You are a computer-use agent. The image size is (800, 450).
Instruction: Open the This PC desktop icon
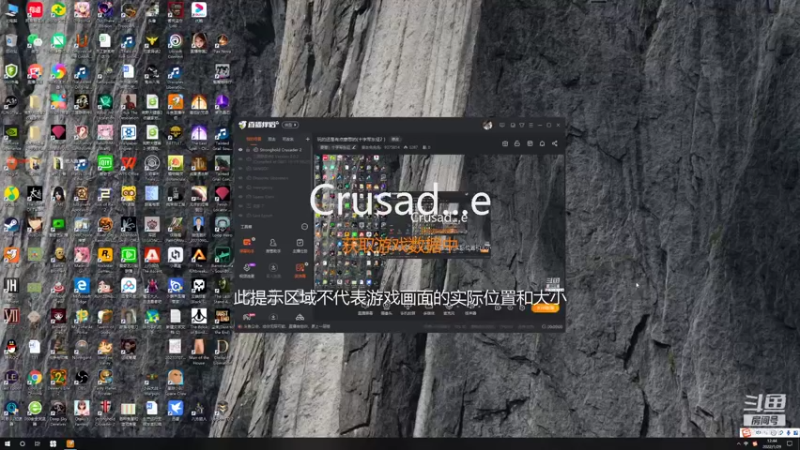click(11, 10)
